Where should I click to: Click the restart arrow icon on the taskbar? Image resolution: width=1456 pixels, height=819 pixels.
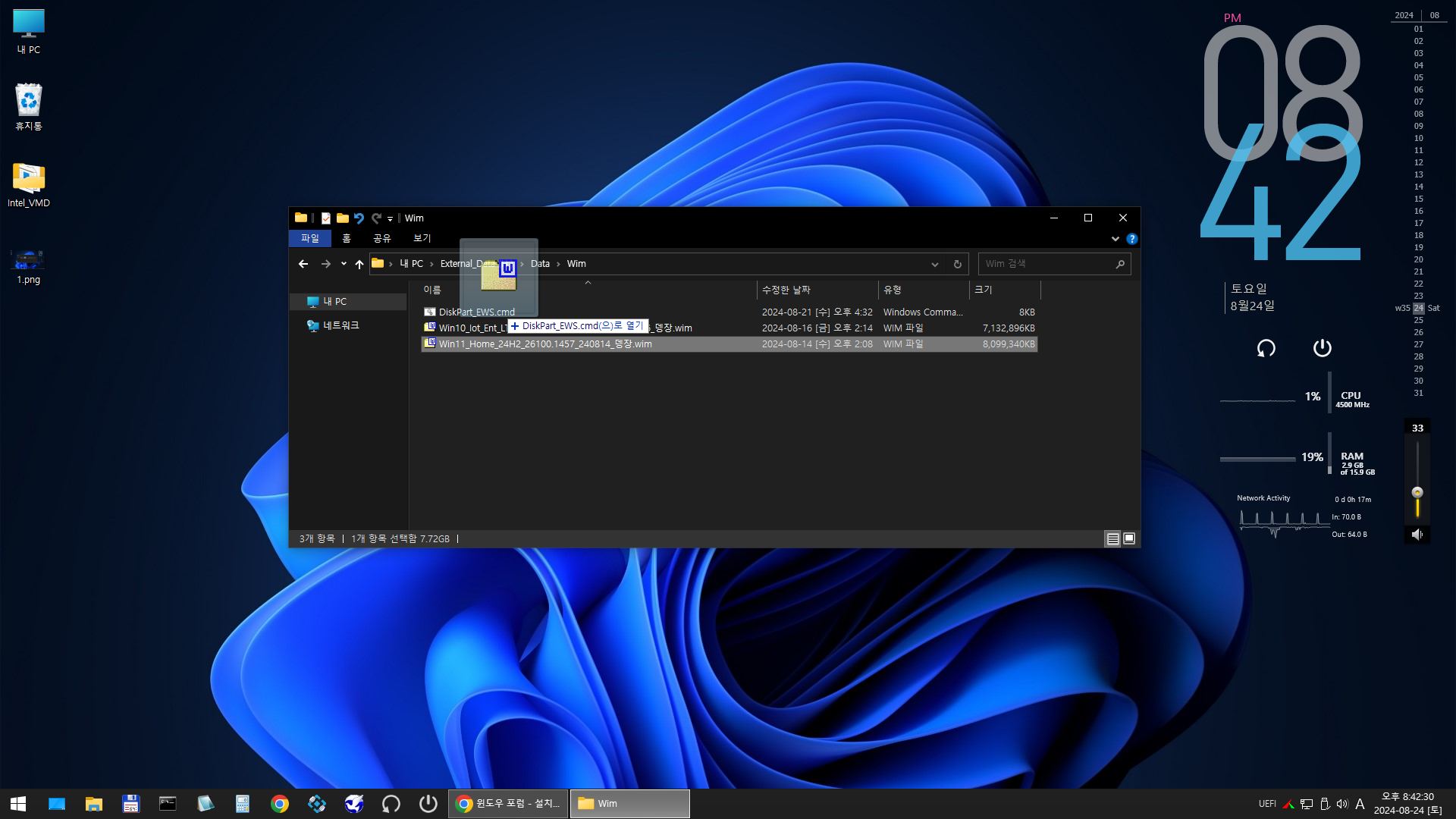[x=391, y=804]
